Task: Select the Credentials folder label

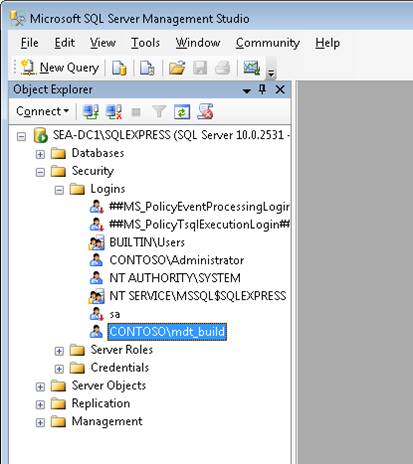Action: (120, 368)
